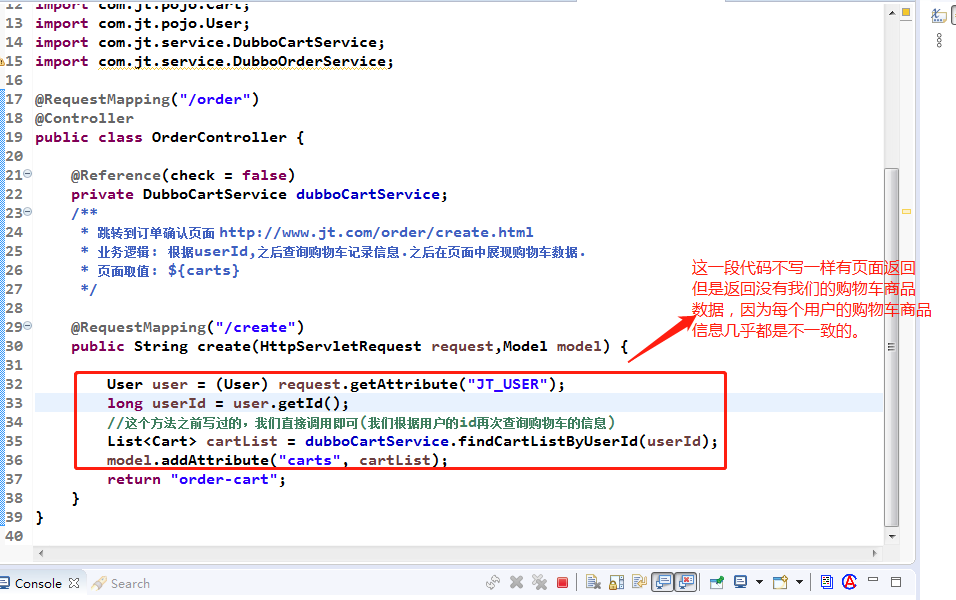Click the URL http://www.jt.com/order/create.html in the comment
The height and width of the screenshot is (600, 956).
click(376, 232)
